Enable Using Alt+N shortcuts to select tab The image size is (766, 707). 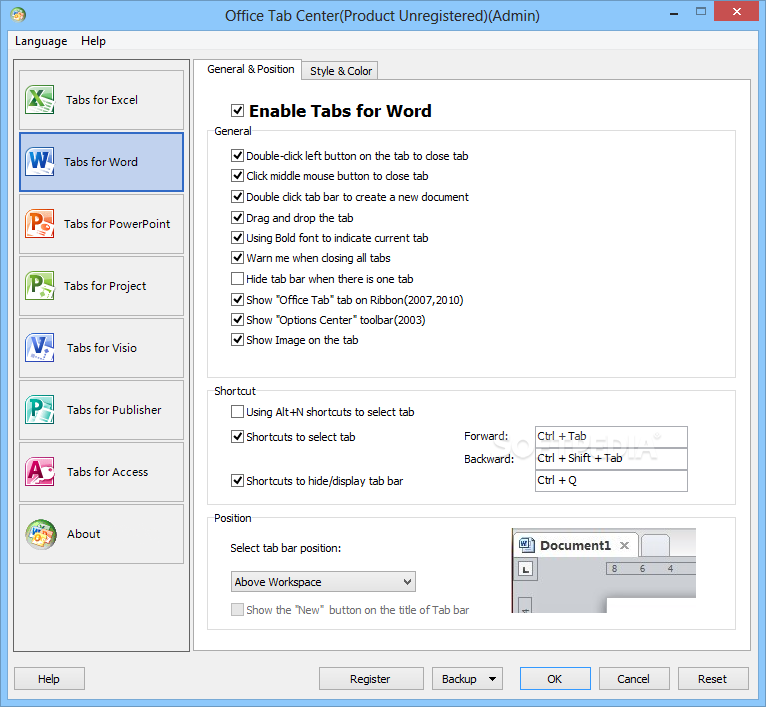237,412
